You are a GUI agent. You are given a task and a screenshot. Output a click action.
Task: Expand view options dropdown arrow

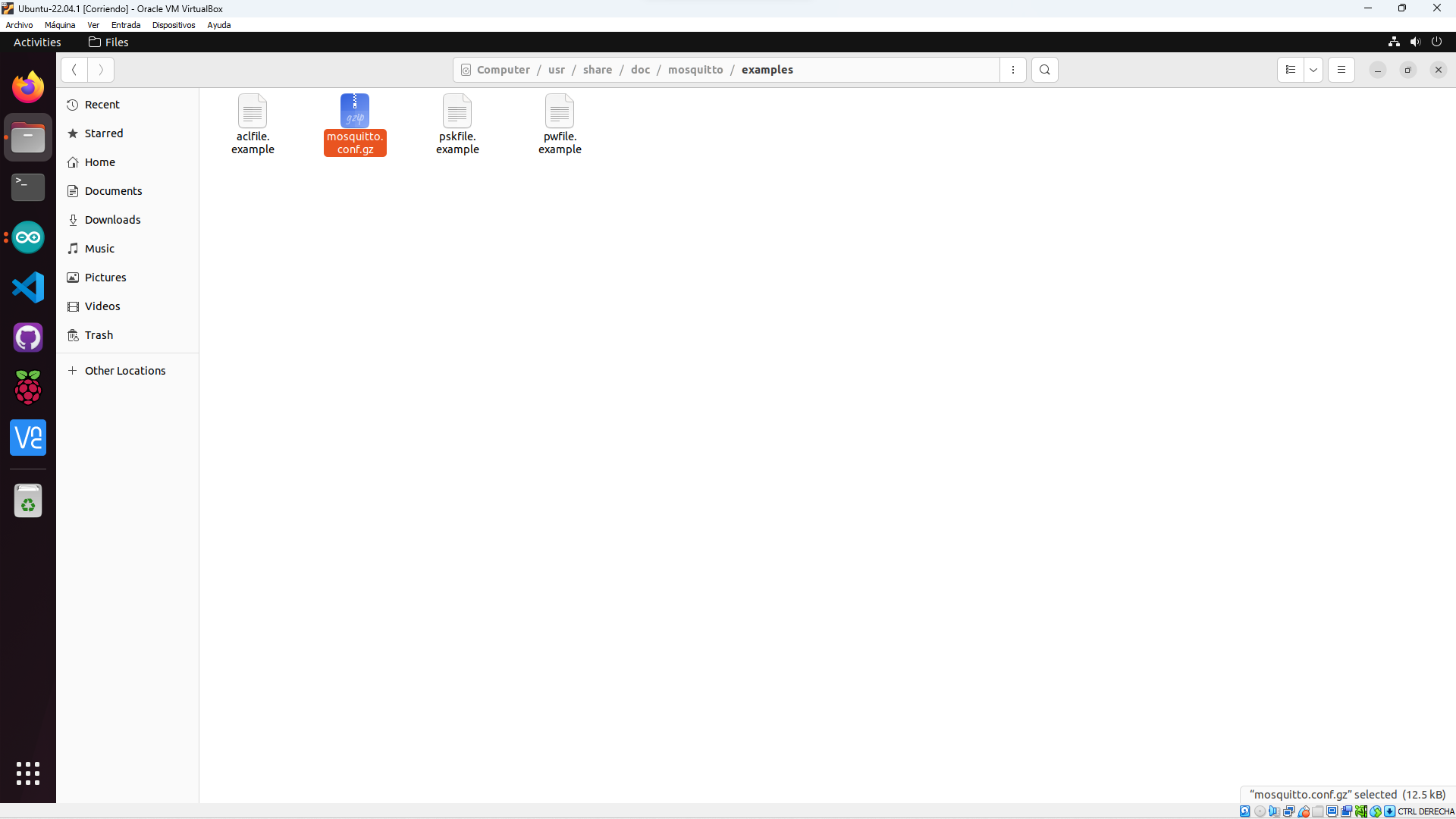coord(1313,70)
